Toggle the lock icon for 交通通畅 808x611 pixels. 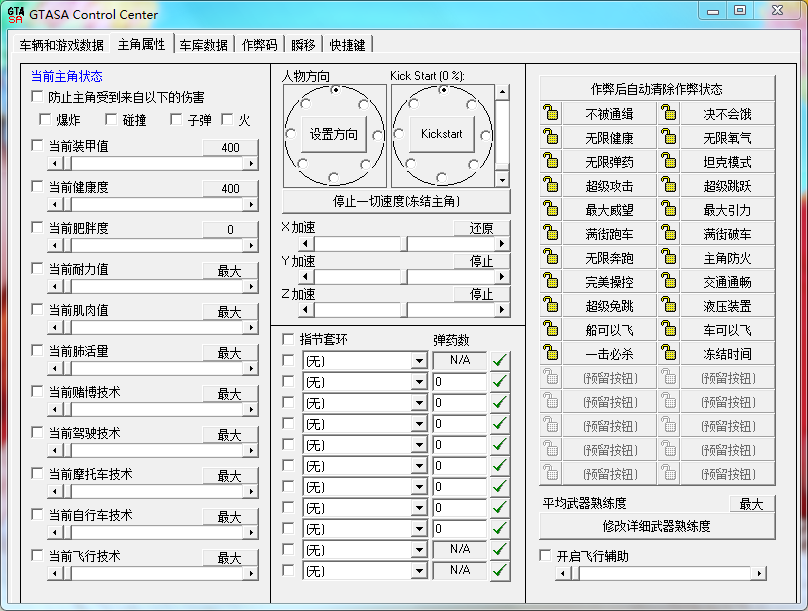668,281
